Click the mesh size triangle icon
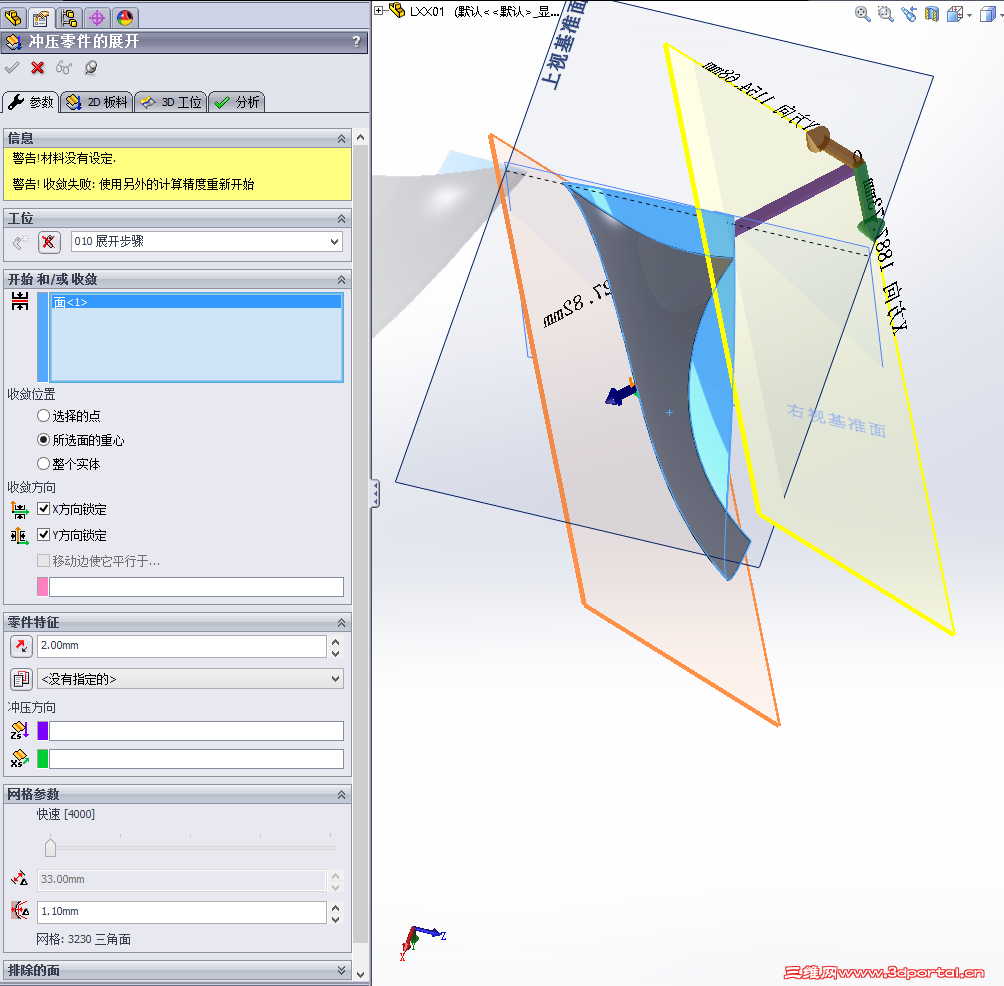 pyautogui.click(x=20, y=878)
